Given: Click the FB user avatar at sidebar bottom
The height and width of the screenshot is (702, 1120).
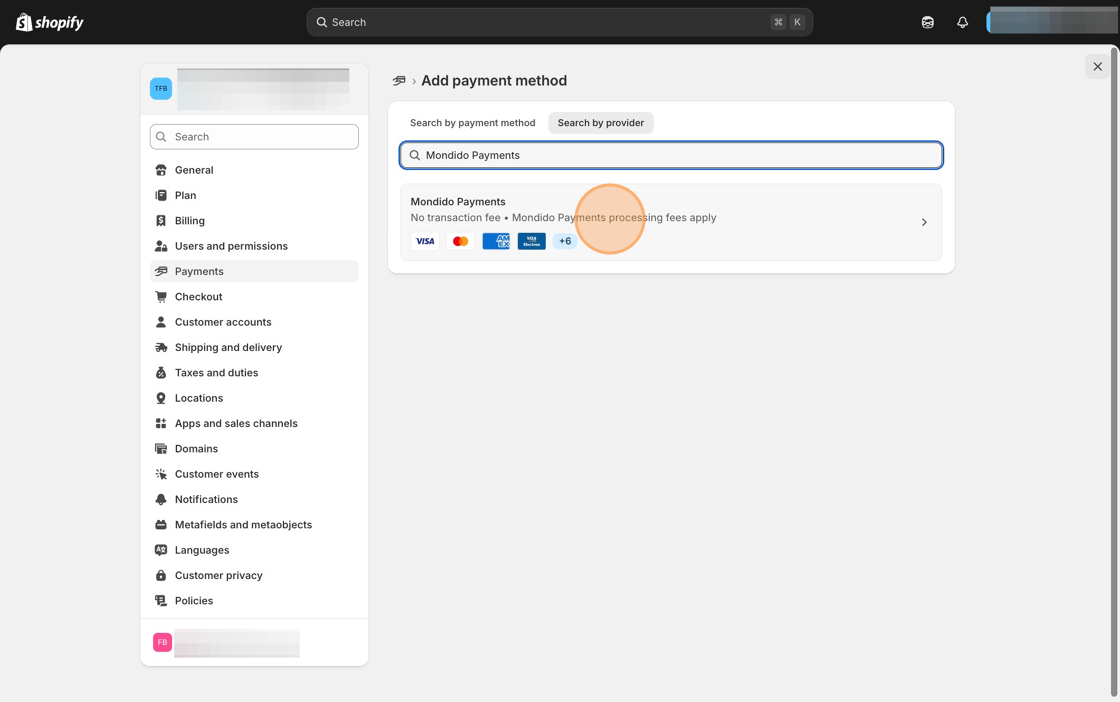Looking at the screenshot, I should (x=162, y=642).
